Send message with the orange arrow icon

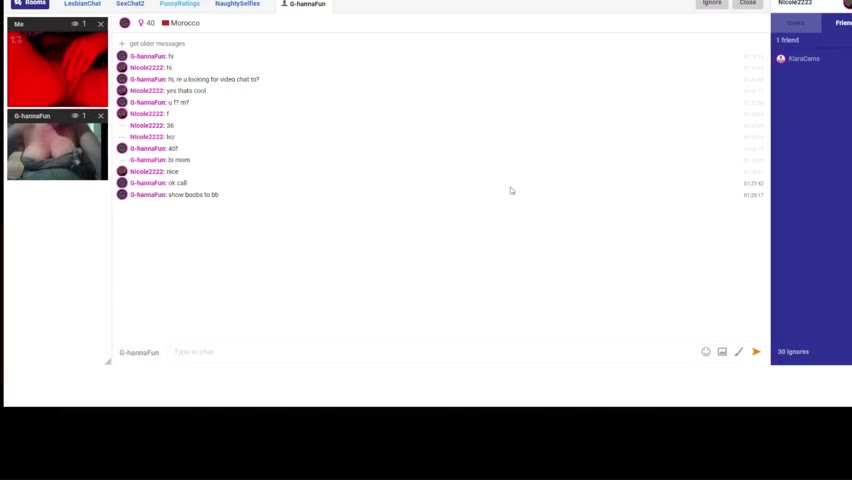pos(756,352)
